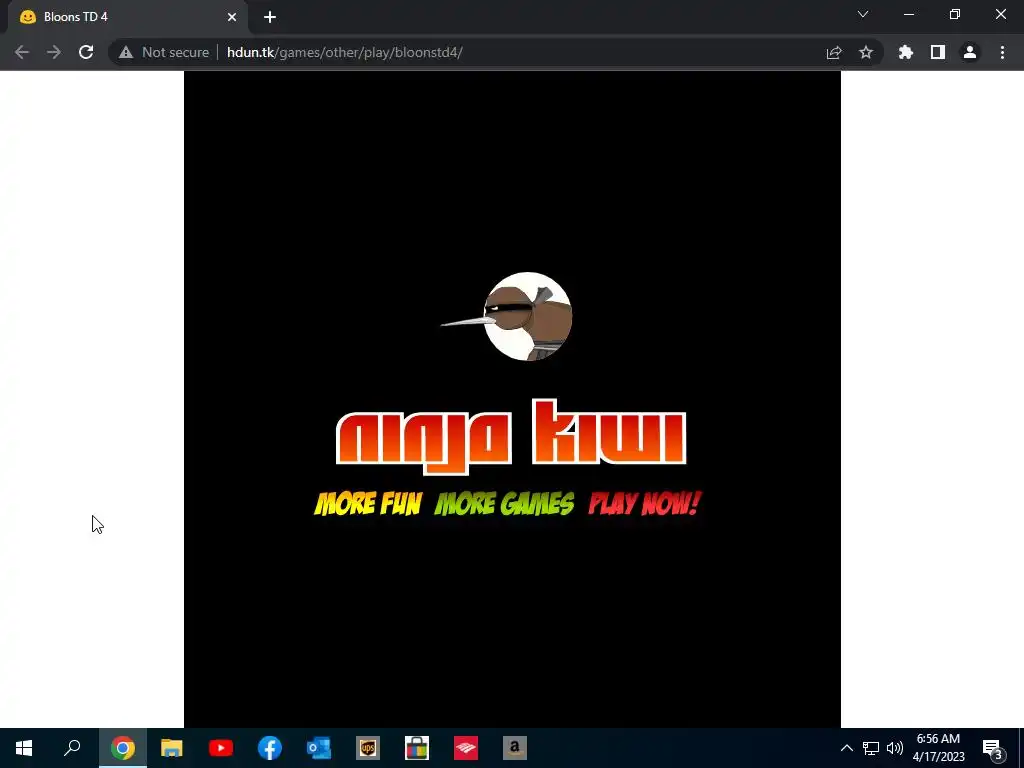
Task: Show hidden system tray icons
Action: click(846, 748)
